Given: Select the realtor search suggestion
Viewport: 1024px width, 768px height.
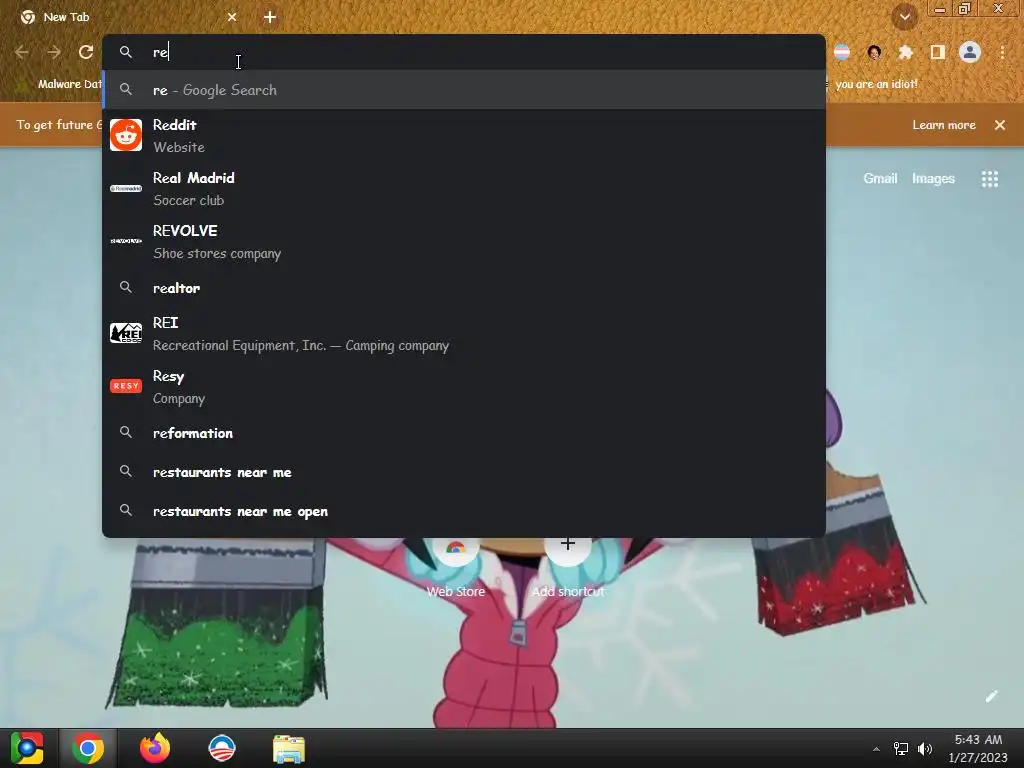Looking at the screenshot, I should coord(464,288).
